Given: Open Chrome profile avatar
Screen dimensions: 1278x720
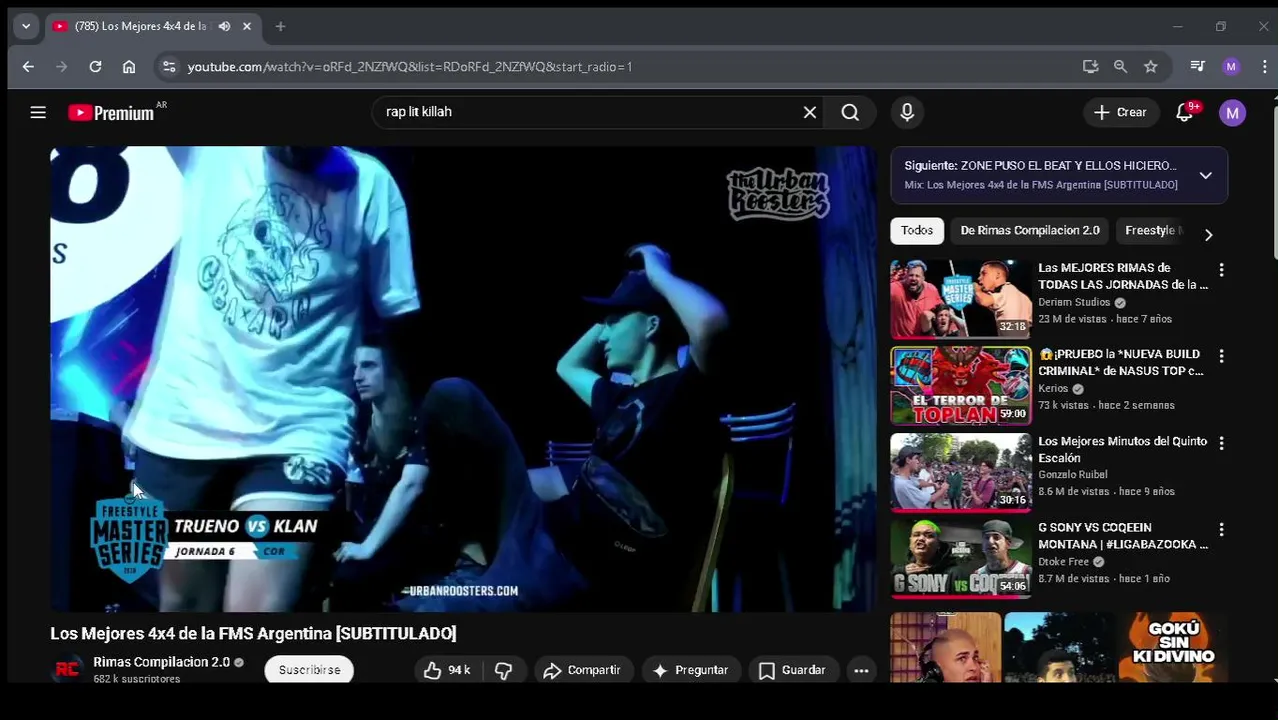Looking at the screenshot, I should (1231, 66).
